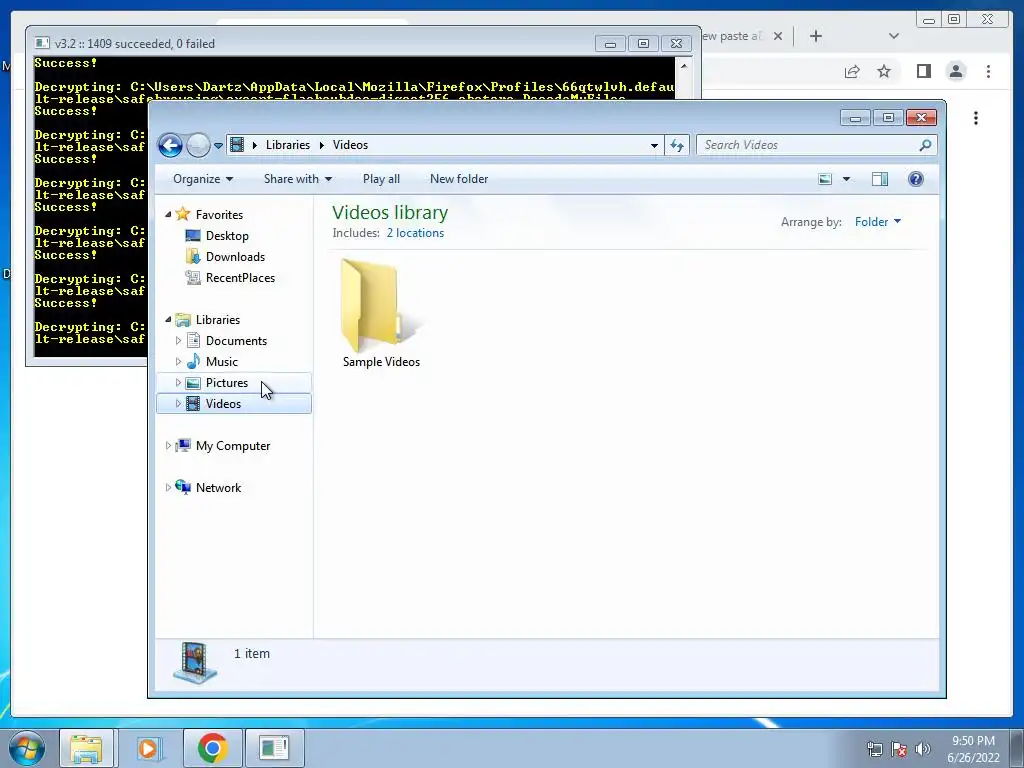Select My Computer icon
This screenshot has height=768, width=1024.
pos(184,445)
